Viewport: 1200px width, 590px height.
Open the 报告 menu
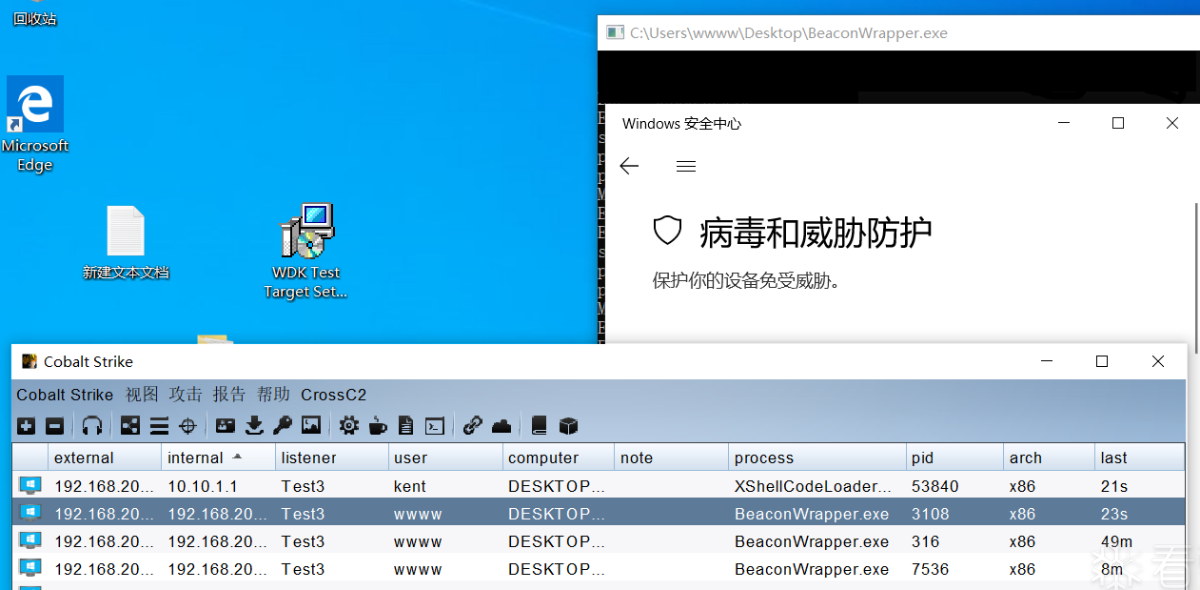pos(230,395)
